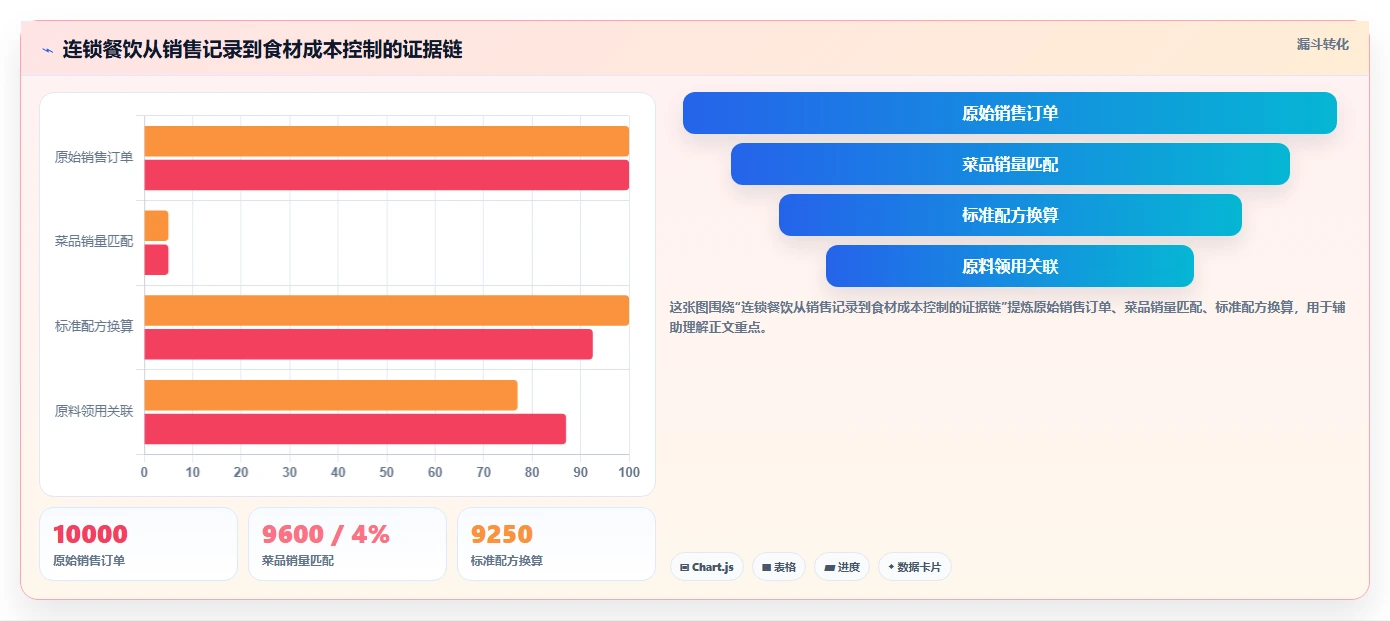Click the 0 tick on the x-axis
The width and height of the screenshot is (1390, 621).
coord(144,472)
